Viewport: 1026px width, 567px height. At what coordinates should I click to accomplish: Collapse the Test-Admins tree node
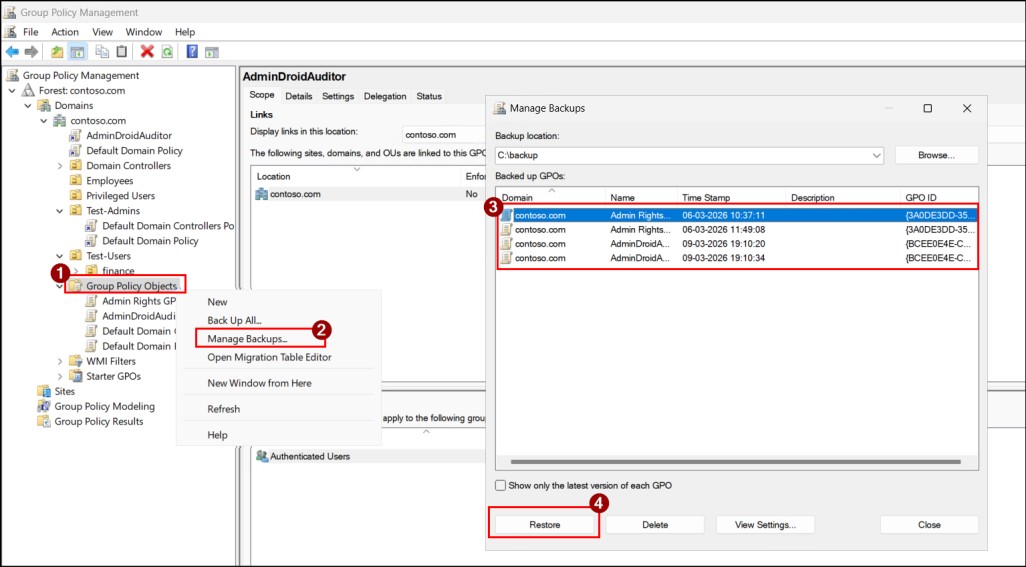tap(60, 211)
